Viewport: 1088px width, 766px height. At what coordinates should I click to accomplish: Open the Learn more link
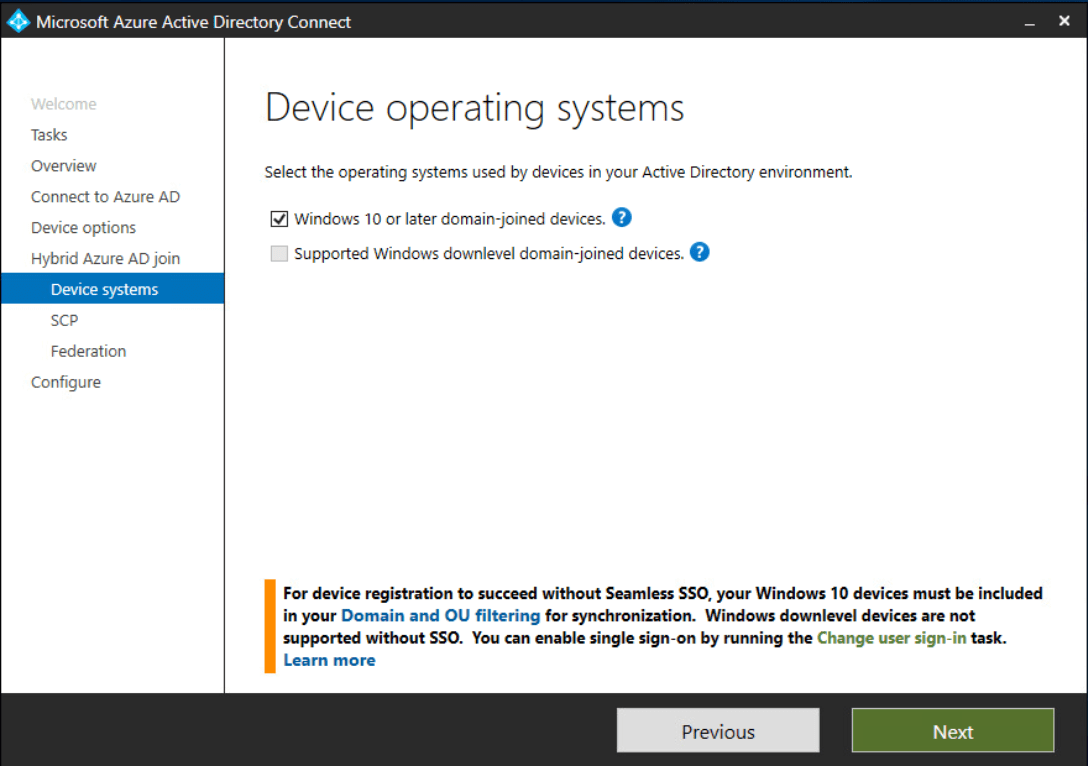point(329,660)
